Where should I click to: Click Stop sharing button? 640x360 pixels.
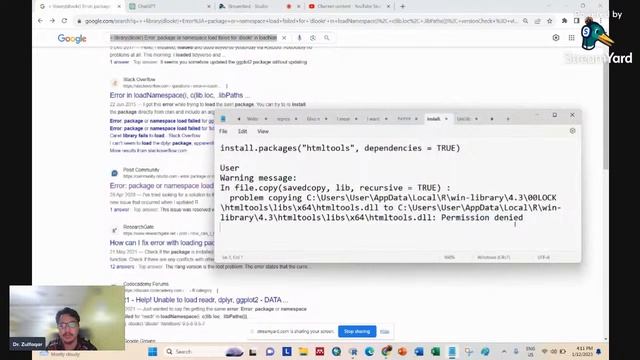pos(357,331)
